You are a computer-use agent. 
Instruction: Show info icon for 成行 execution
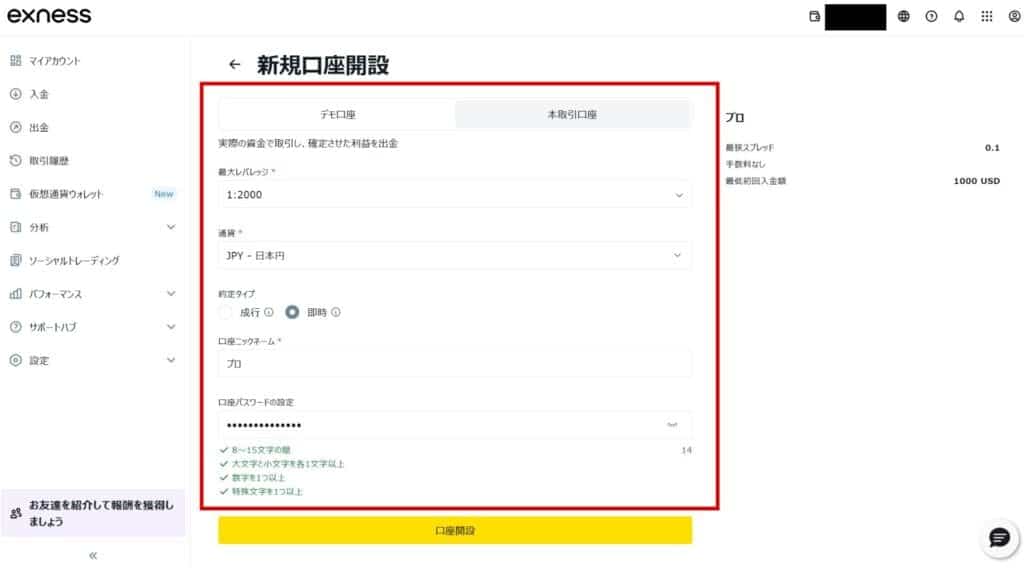click(x=268, y=312)
